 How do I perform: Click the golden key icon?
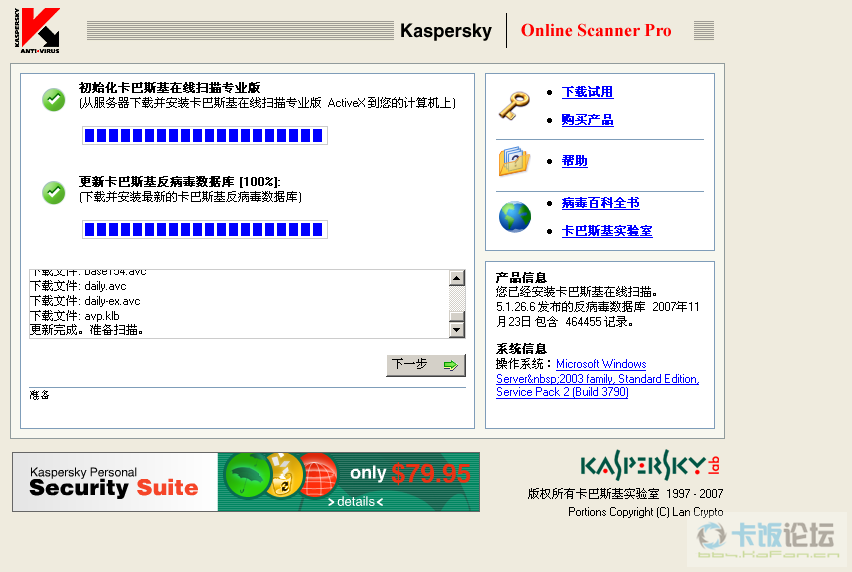pyautogui.click(x=513, y=106)
